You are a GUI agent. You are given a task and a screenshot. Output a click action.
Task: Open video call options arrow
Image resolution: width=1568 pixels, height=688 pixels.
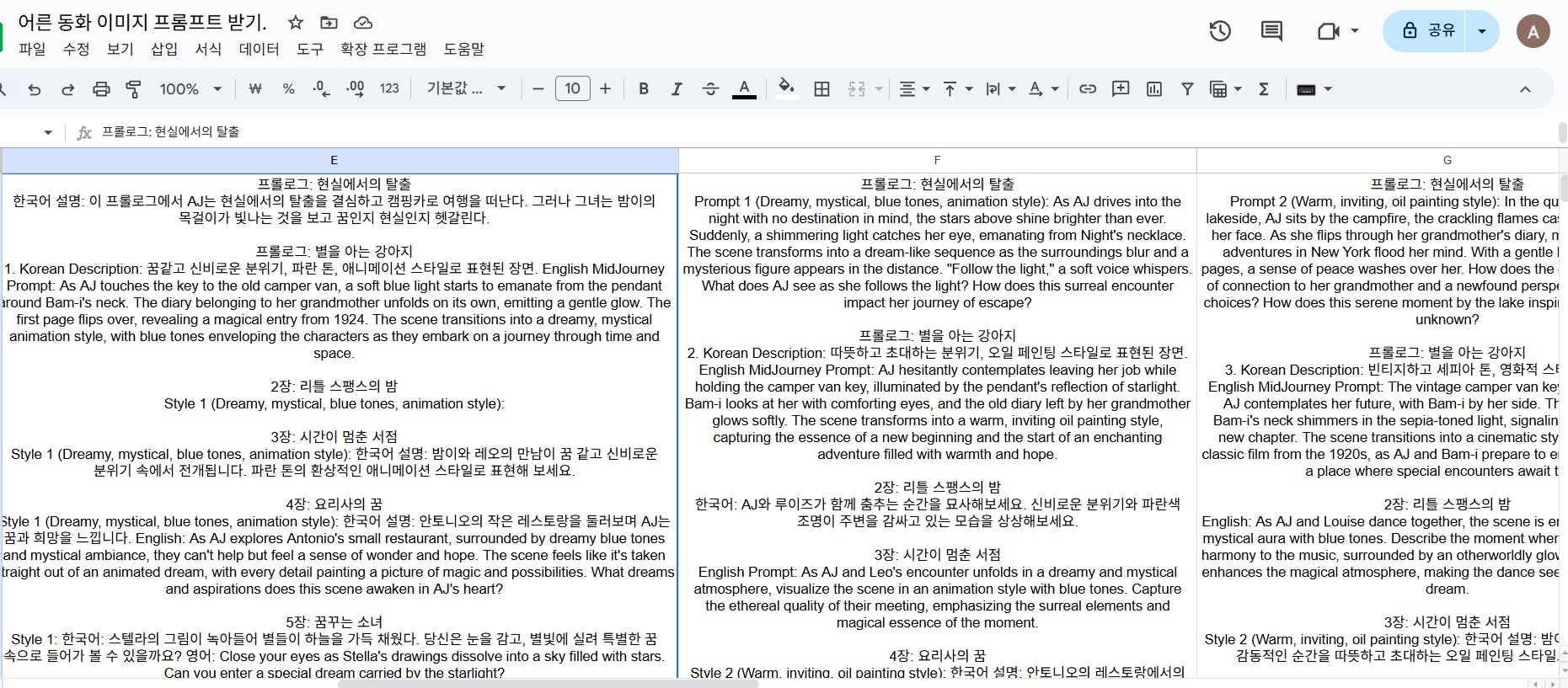pos(1355,31)
